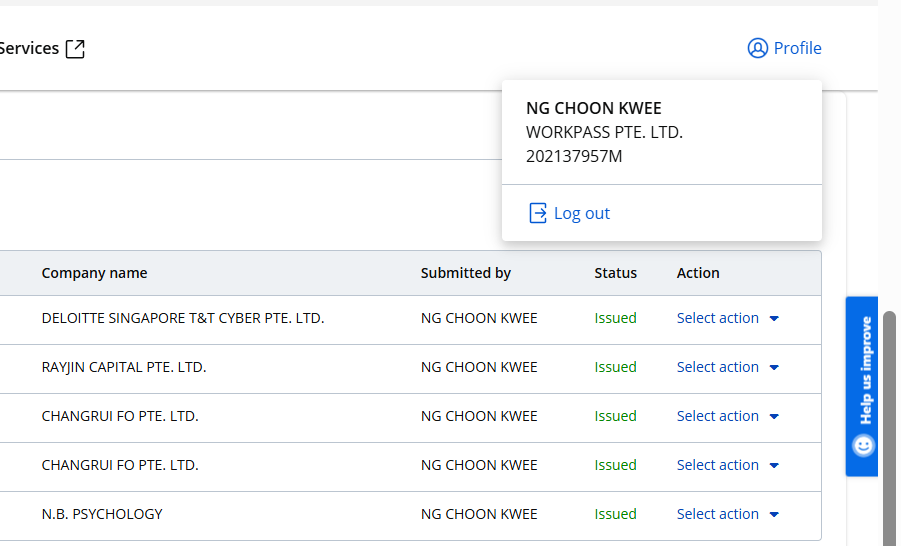Click WORKPASS PTE. LTD. in the profile popup
Viewport: 901px width, 546px height.
coord(604,132)
